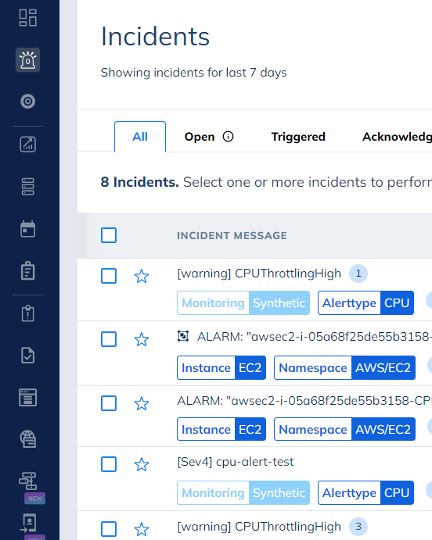This screenshot has width=432, height=540.
Task: Click the Incidents page heading
Action: pyautogui.click(x=155, y=37)
